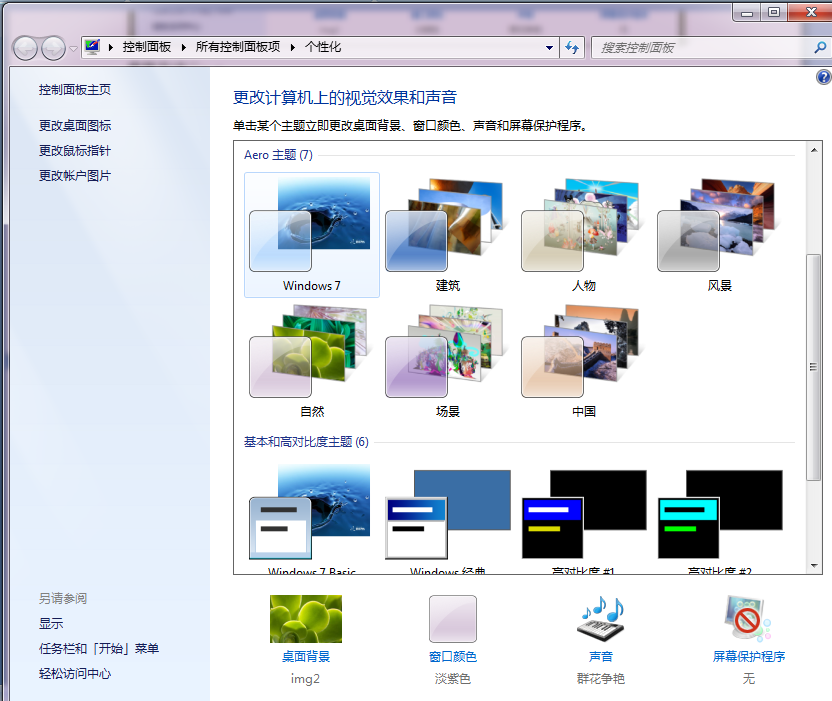Click the 控制面板 breadcrumb item

click(147, 47)
